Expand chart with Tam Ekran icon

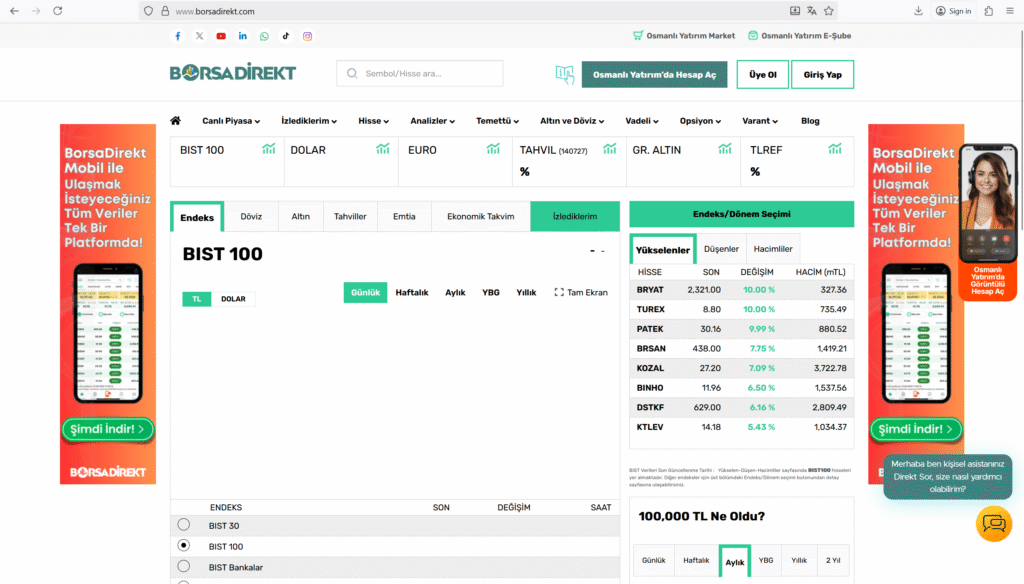click(581, 293)
